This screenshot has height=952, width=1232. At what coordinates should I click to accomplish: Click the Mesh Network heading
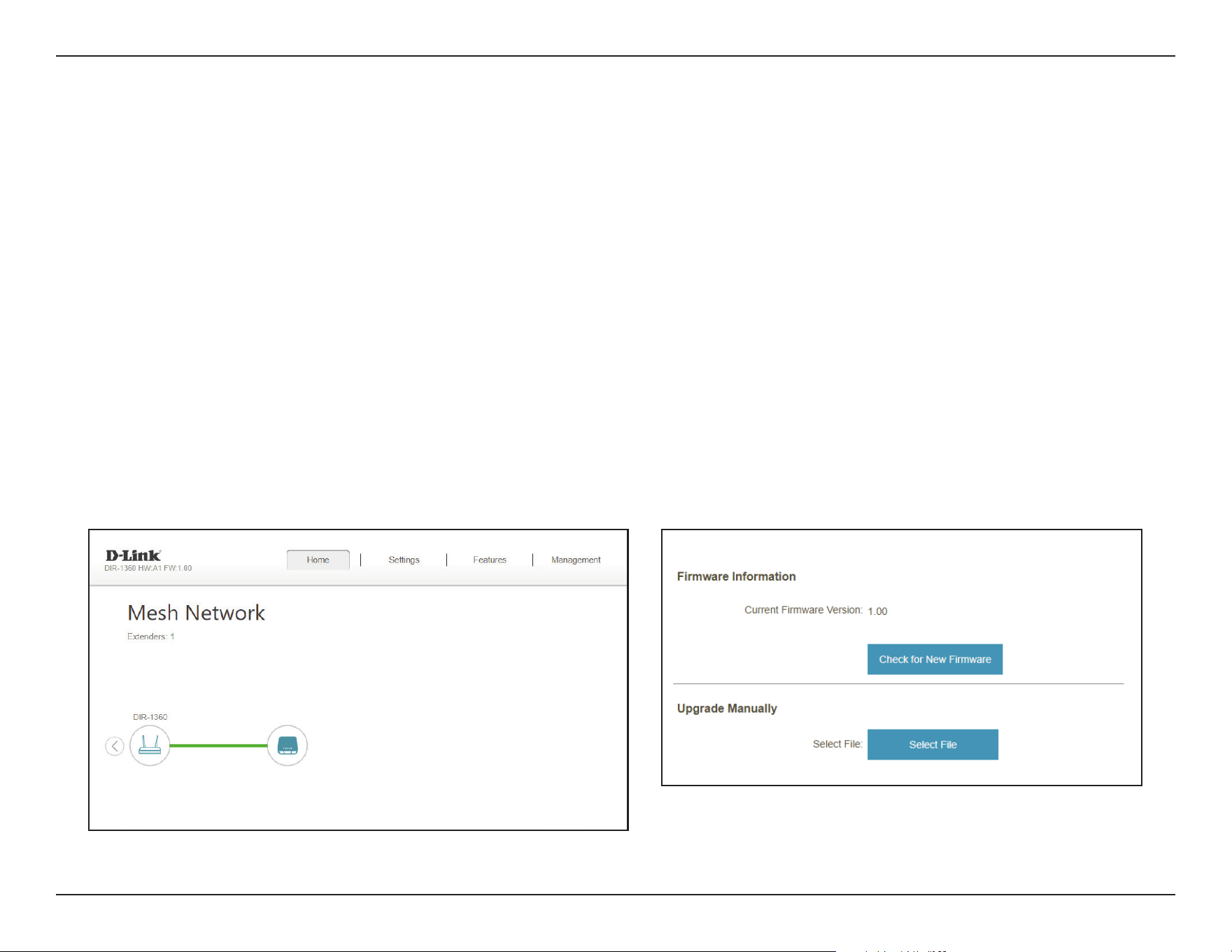[x=196, y=613]
